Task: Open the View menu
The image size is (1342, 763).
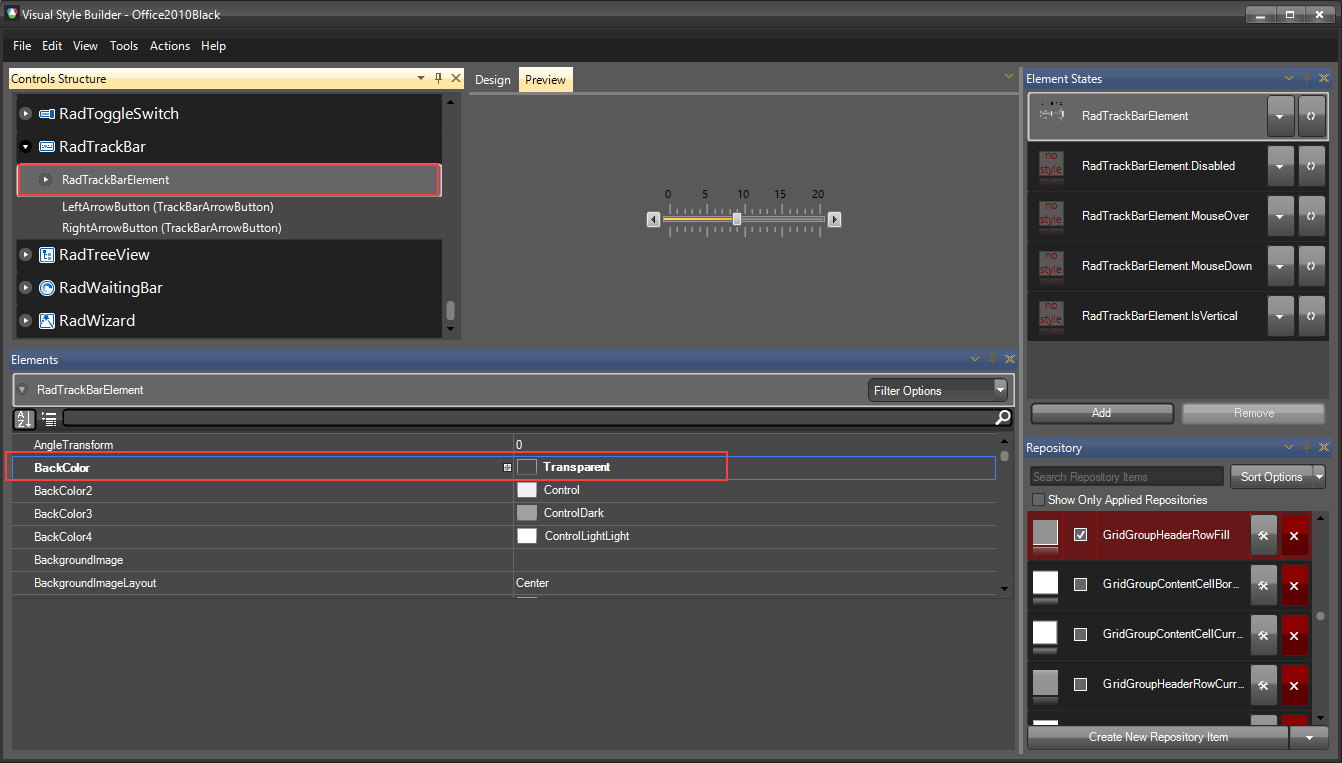Action: tap(86, 46)
